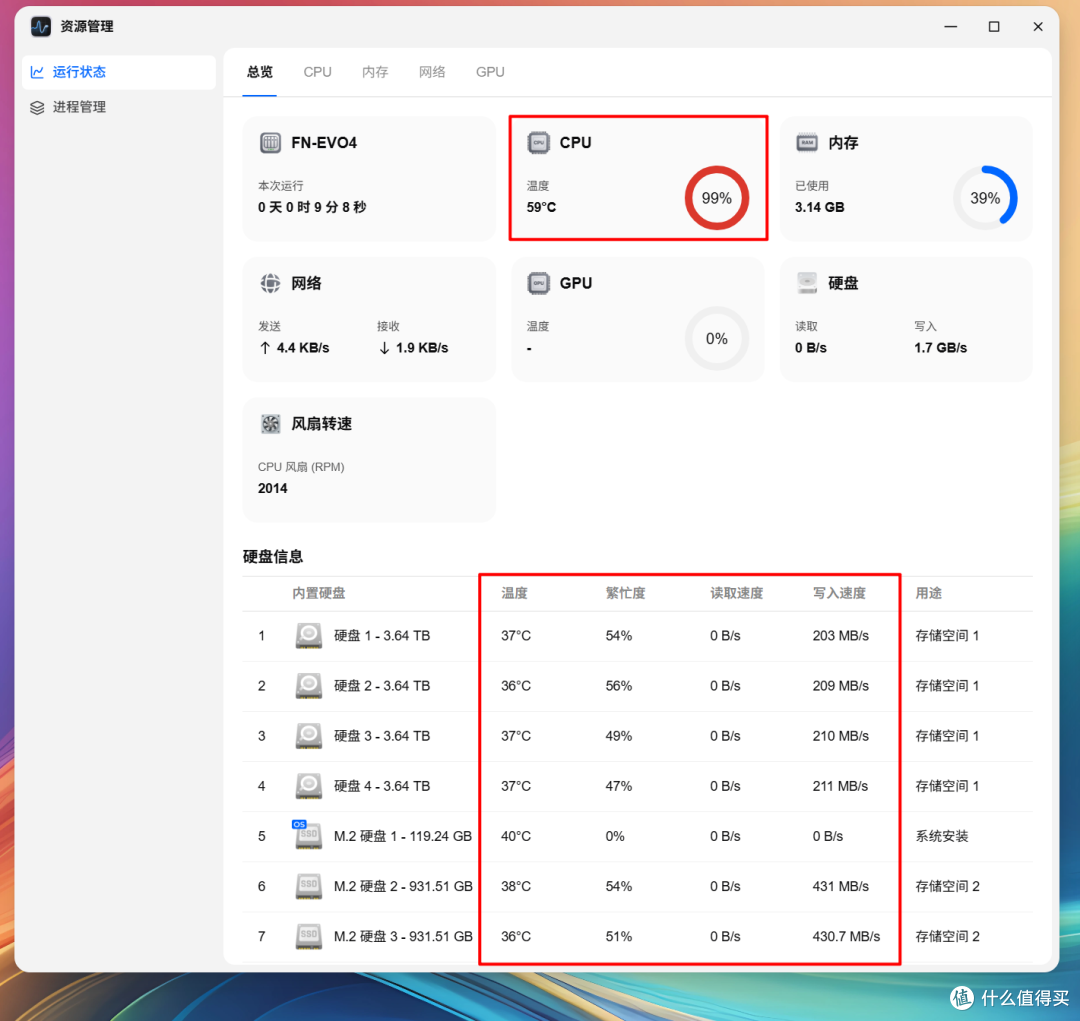
Task: Click the 硬盘 2 HDD icon
Action: point(309,686)
